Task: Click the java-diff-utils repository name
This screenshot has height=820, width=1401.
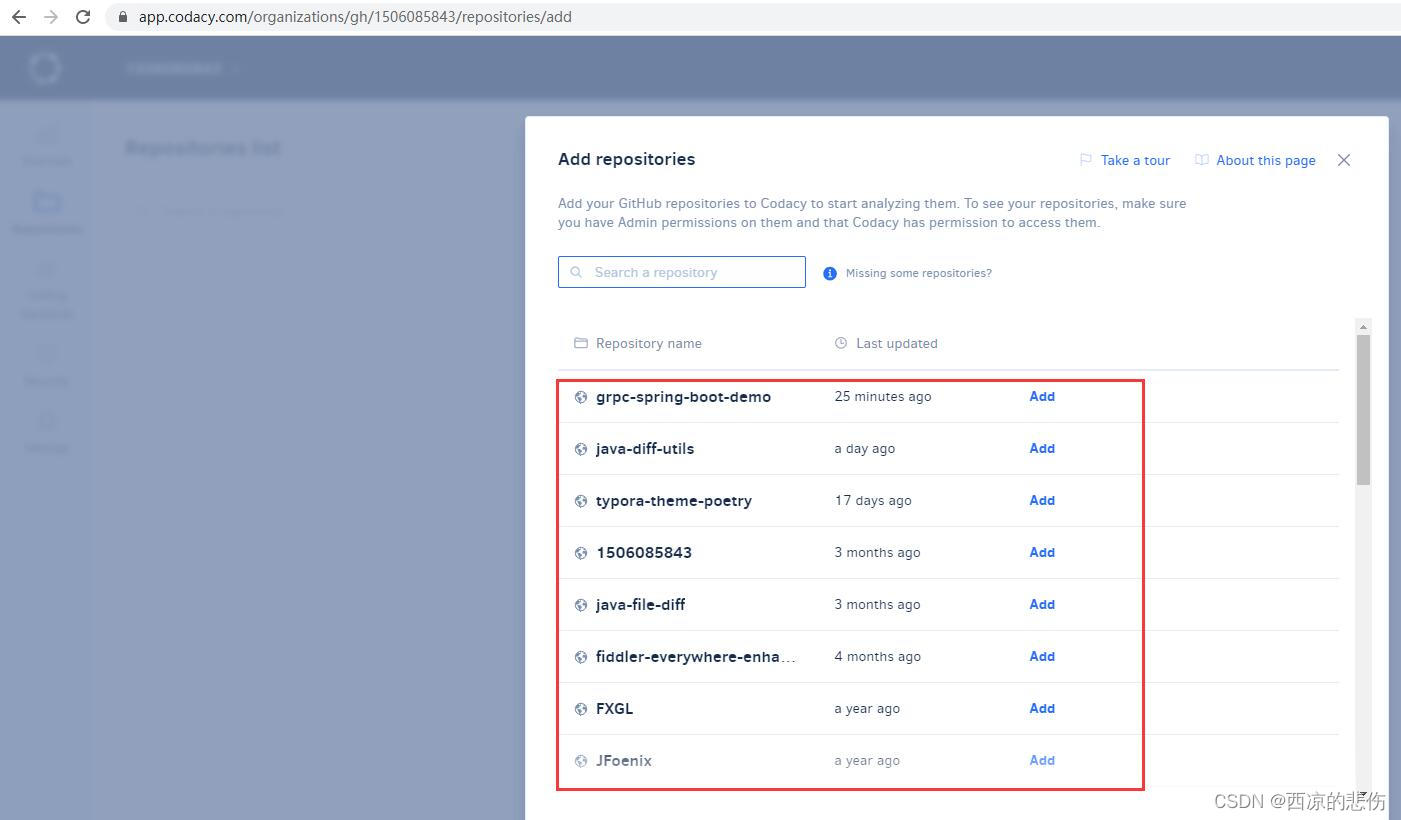Action: coord(645,449)
